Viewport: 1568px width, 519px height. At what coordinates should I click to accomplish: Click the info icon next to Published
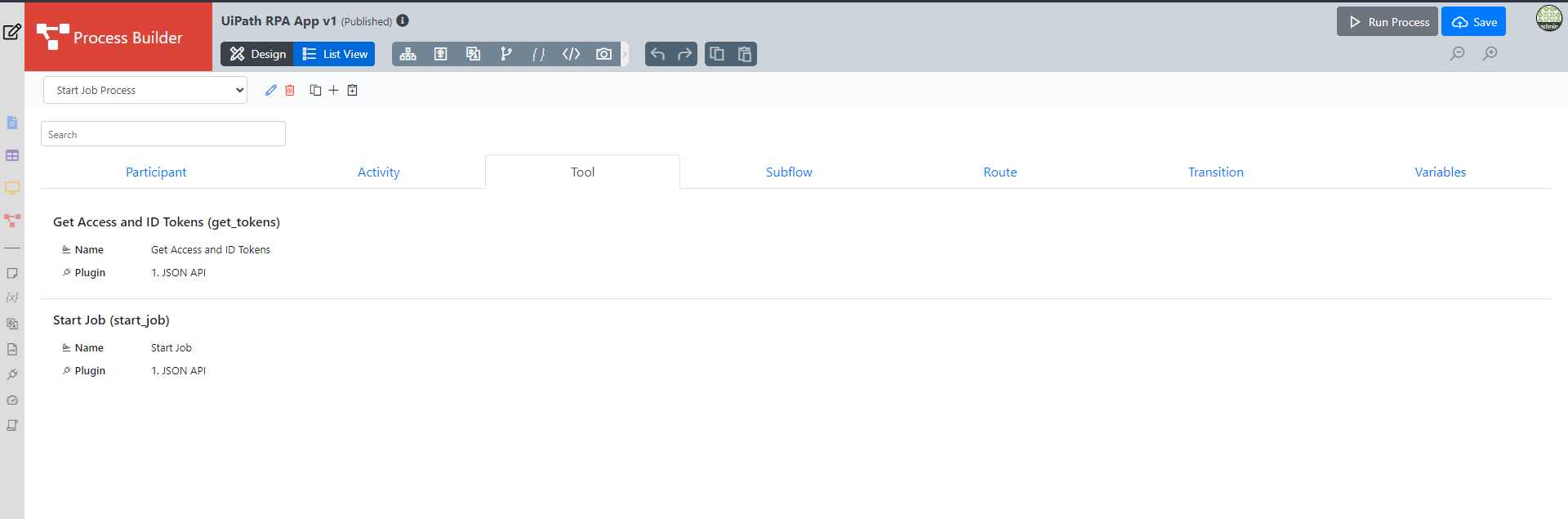tap(403, 20)
